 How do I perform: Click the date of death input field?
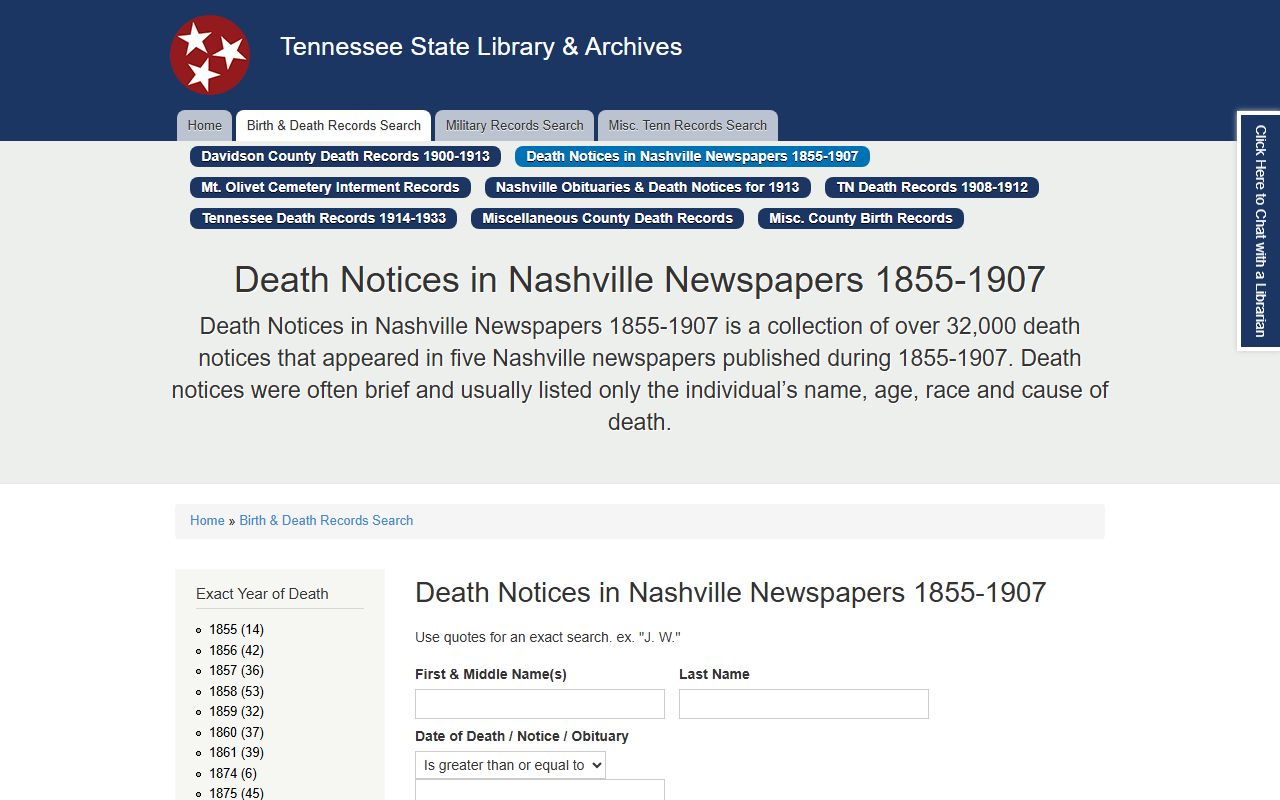(540, 790)
